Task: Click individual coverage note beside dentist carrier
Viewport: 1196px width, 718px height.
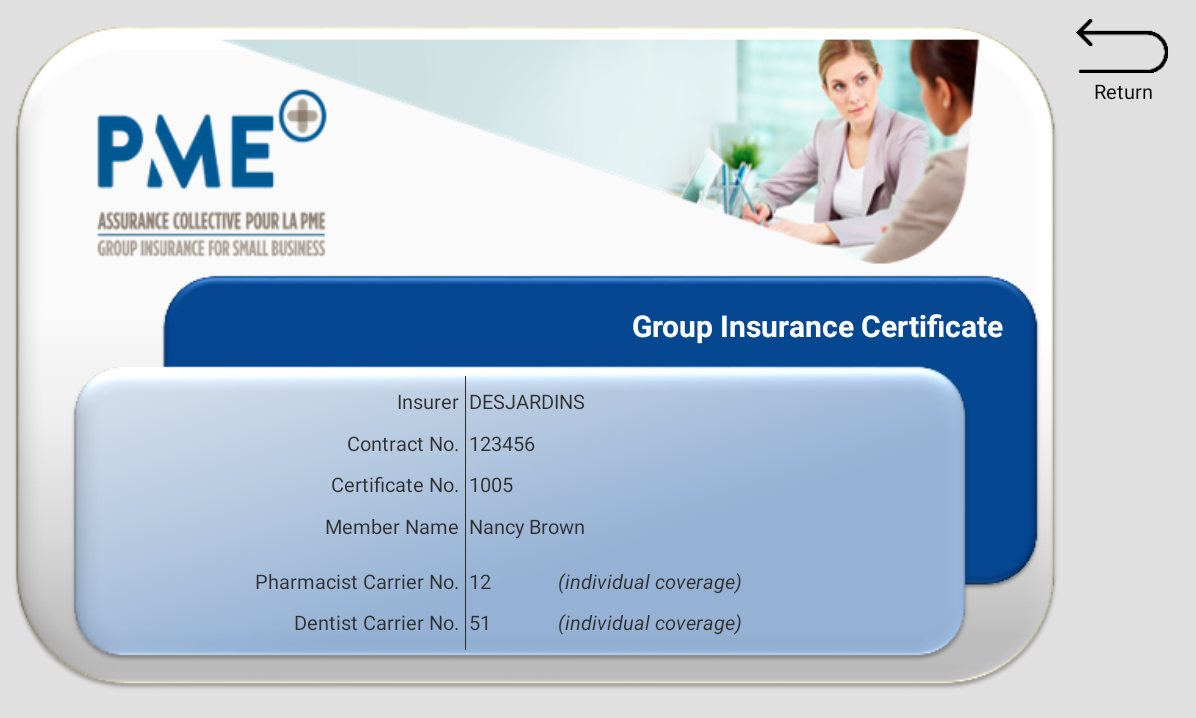Action: (x=650, y=623)
